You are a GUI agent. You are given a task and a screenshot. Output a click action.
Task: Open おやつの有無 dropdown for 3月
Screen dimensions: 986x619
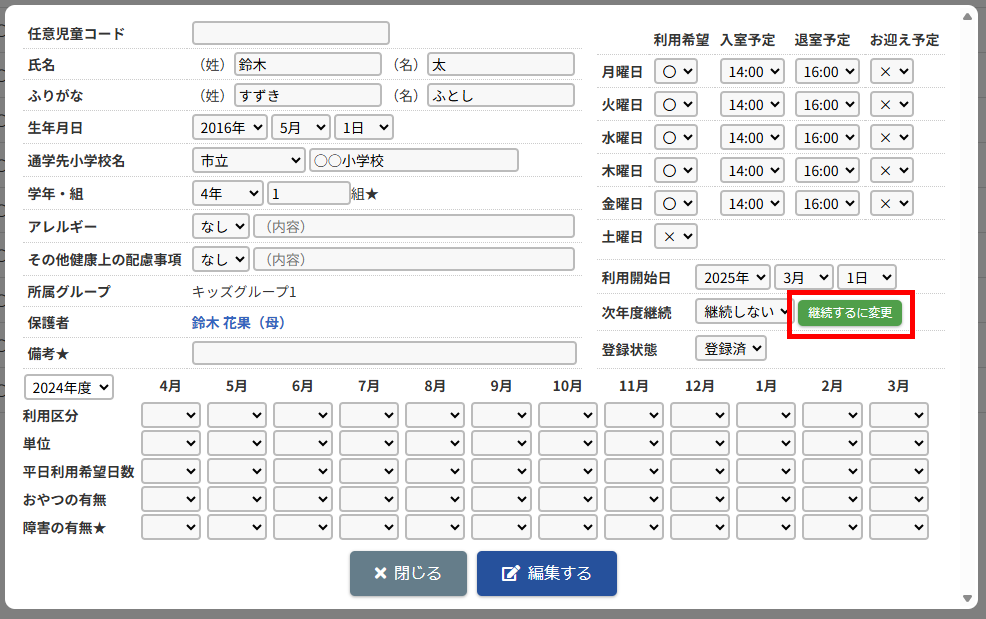898,499
